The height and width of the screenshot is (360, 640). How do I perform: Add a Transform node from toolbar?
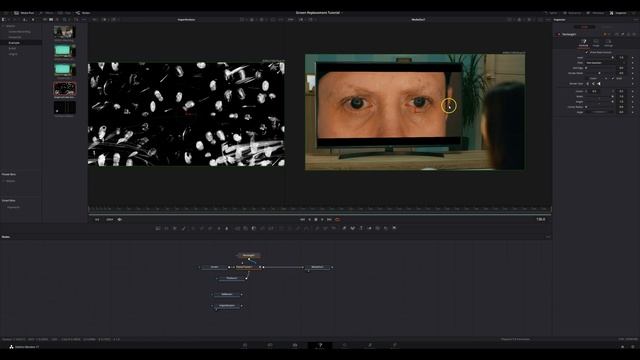click(x=271, y=228)
